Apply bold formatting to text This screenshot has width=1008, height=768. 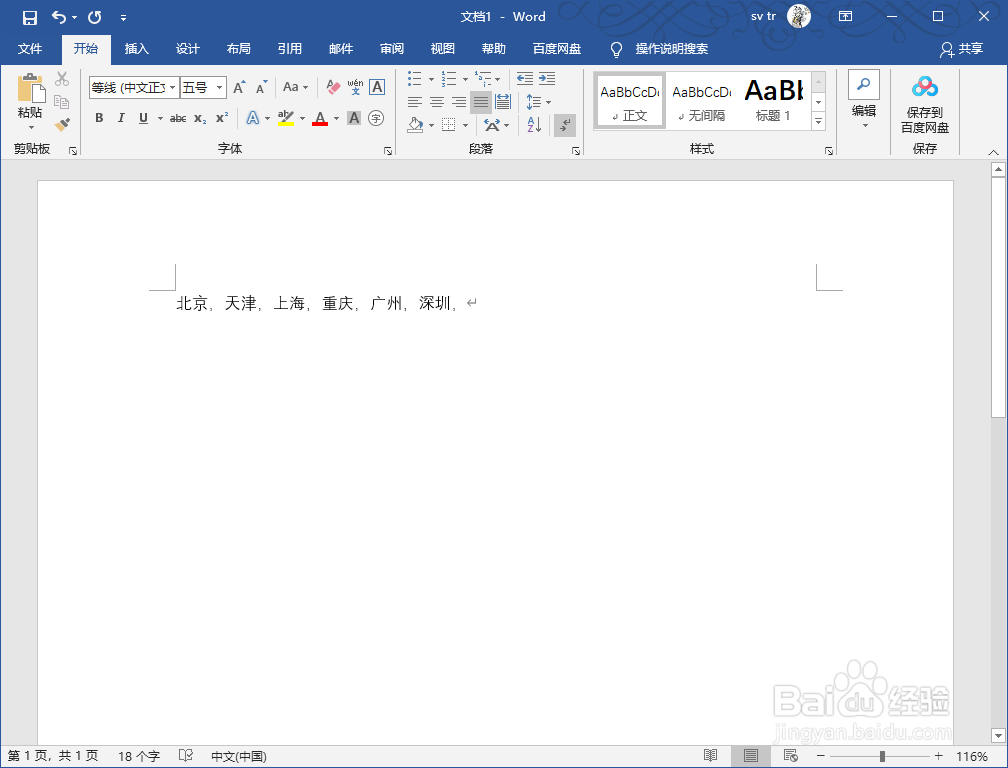[99, 118]
